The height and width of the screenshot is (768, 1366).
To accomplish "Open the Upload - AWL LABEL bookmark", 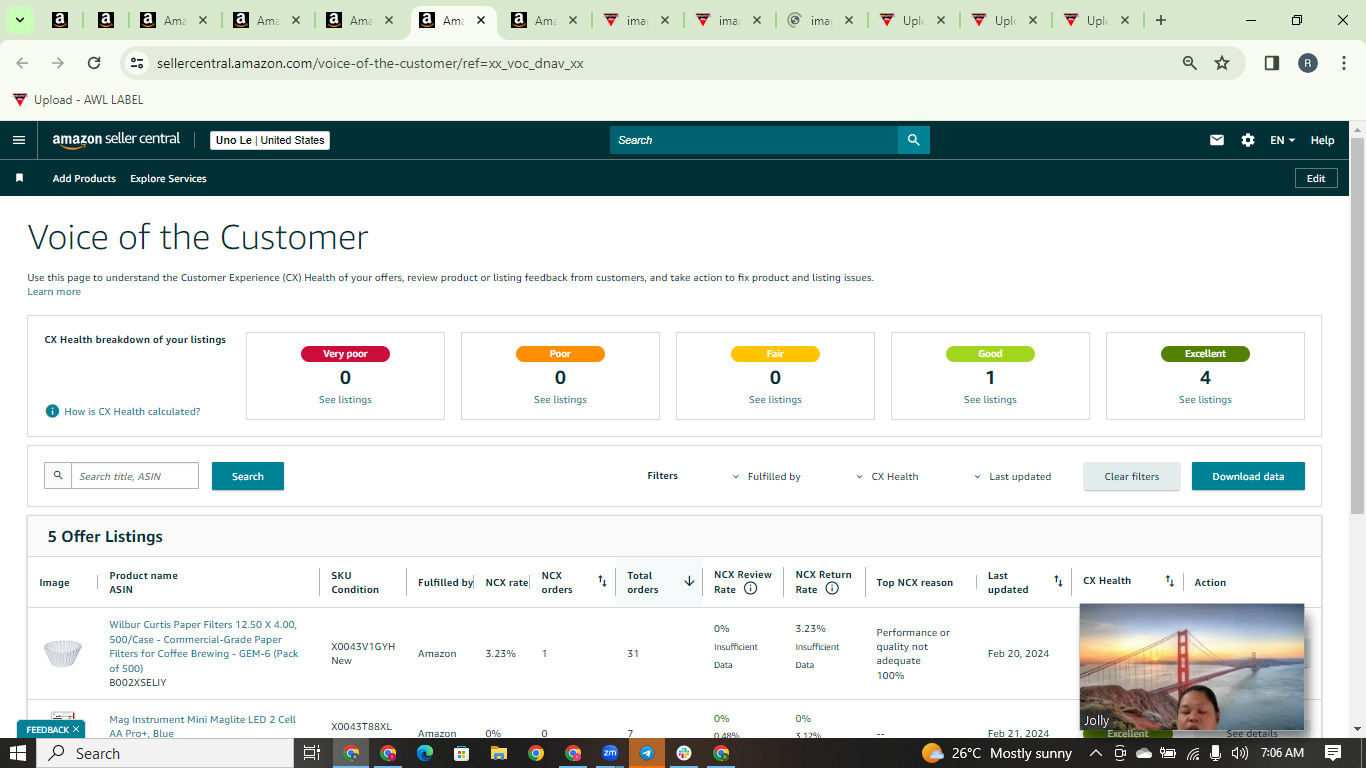I will pyautogui.click(x=78, y=100).
